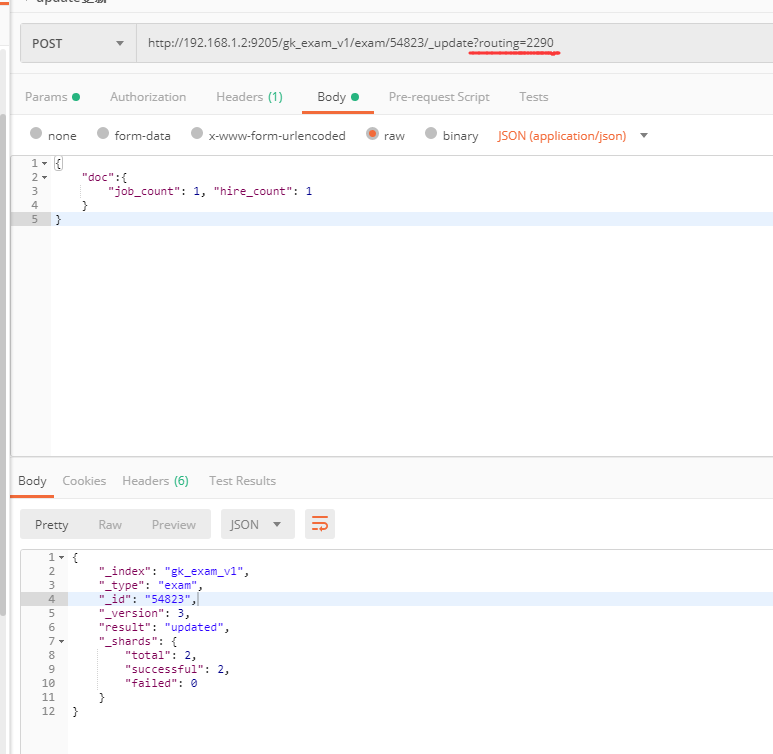Open the Authorization tab
The image size is (773, 754).
pyautogui.click(x=148, y=97)
